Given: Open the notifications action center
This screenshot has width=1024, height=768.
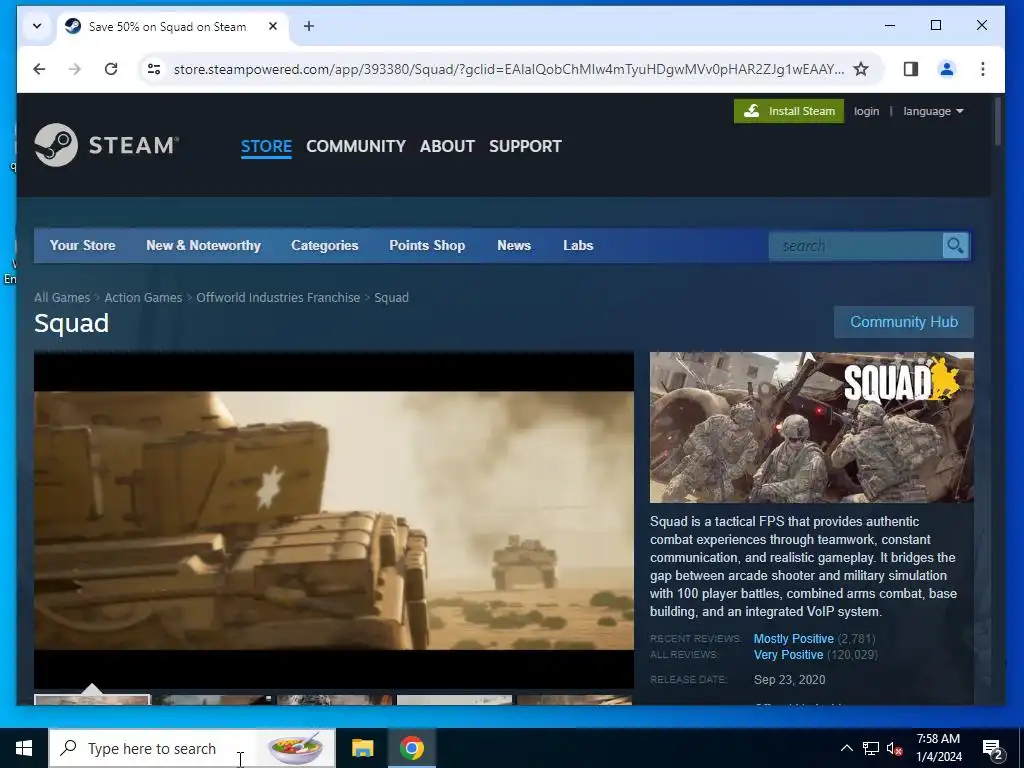Looking at the screenshot, I should pos(993,748).
